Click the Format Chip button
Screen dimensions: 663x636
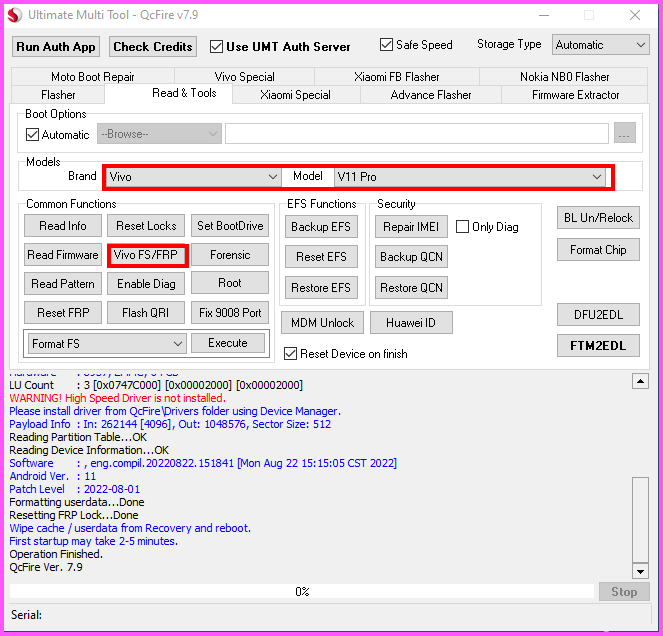pos(598,249)
